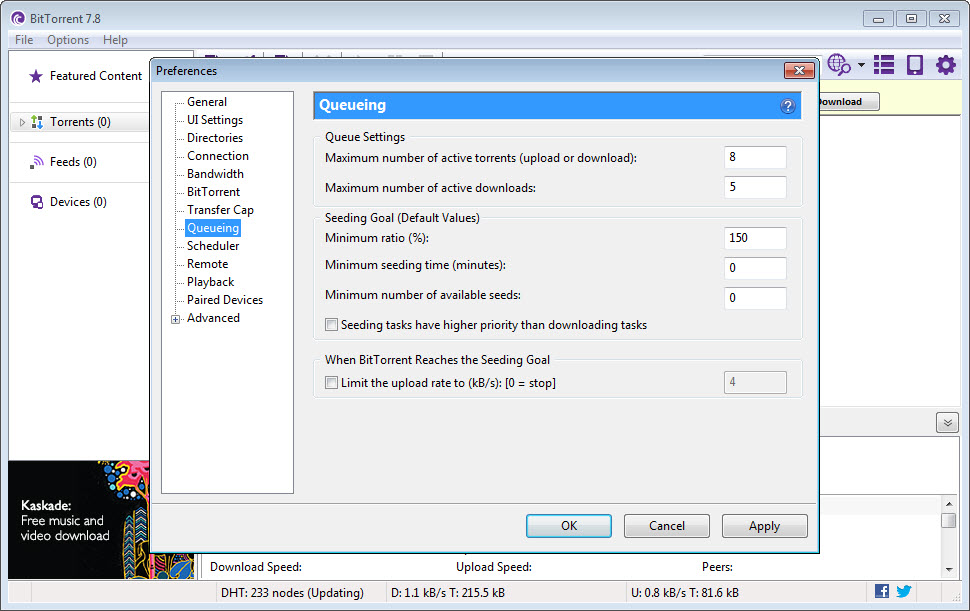Viewport: 970px width, 611px height.
Task: Click the Torrents arrows icon in sidebar
Action: point(37,122)
